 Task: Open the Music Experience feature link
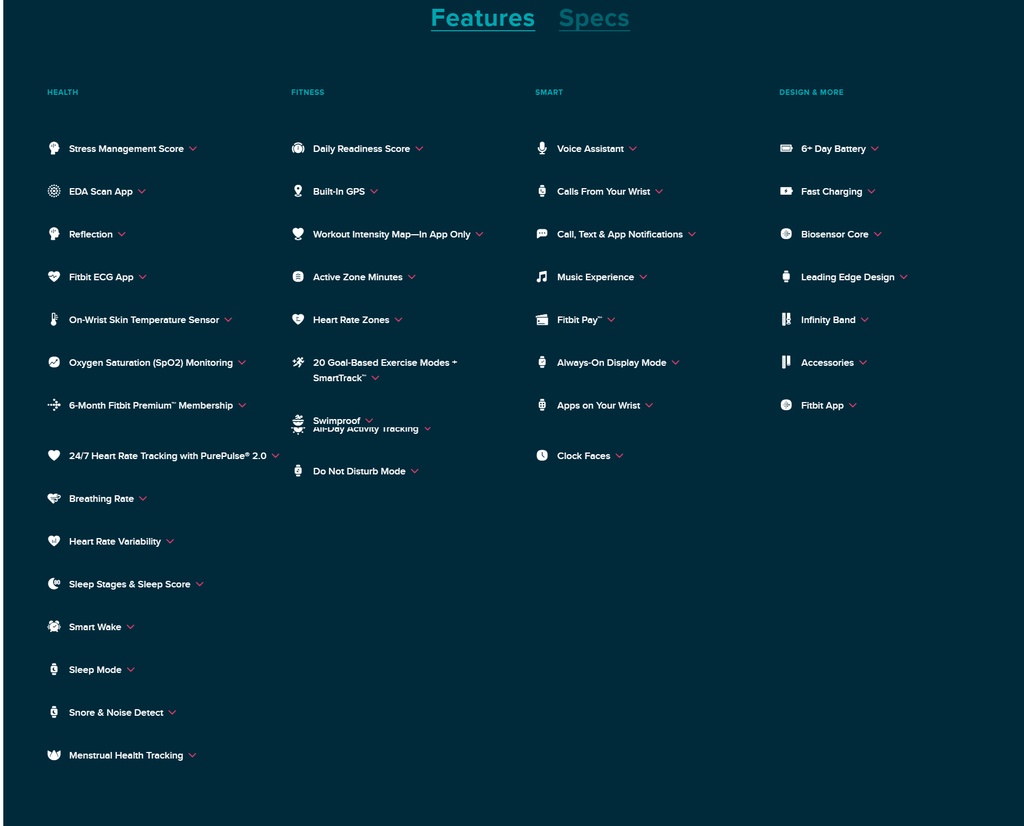596,277
